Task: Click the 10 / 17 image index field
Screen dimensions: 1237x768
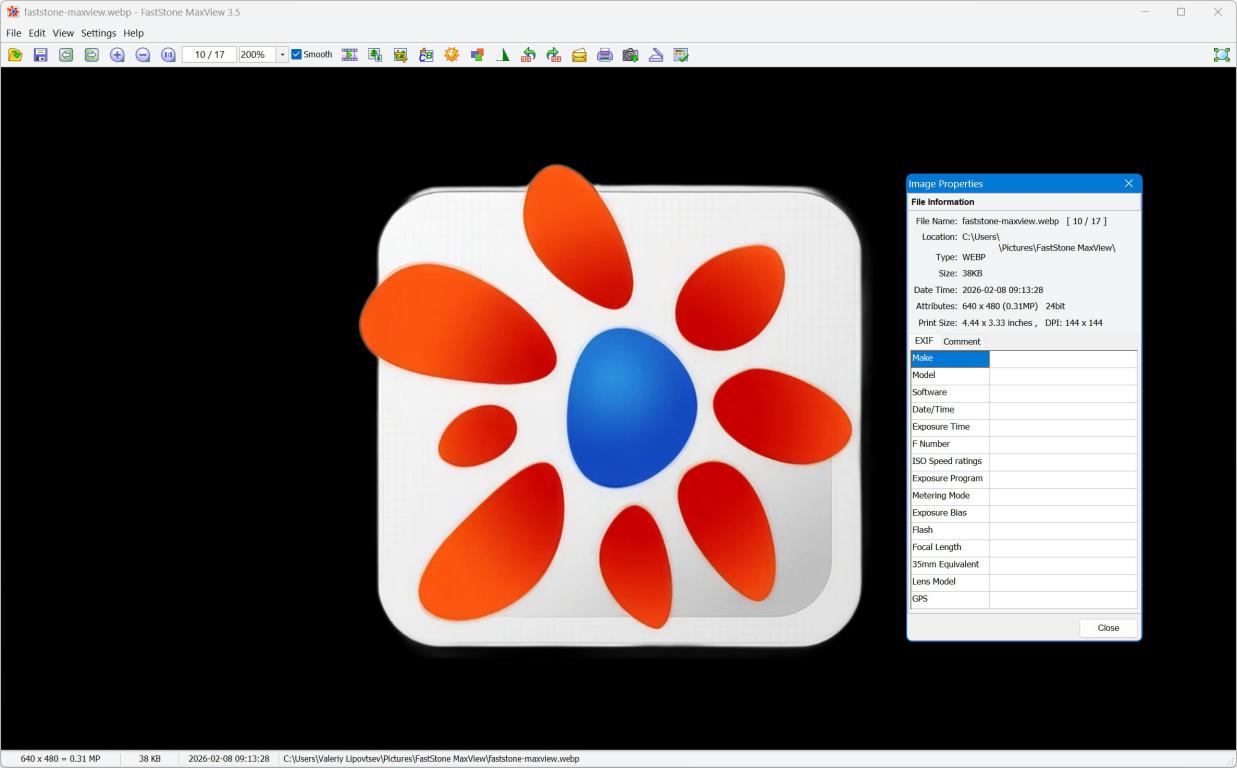Action: [209, 55]
